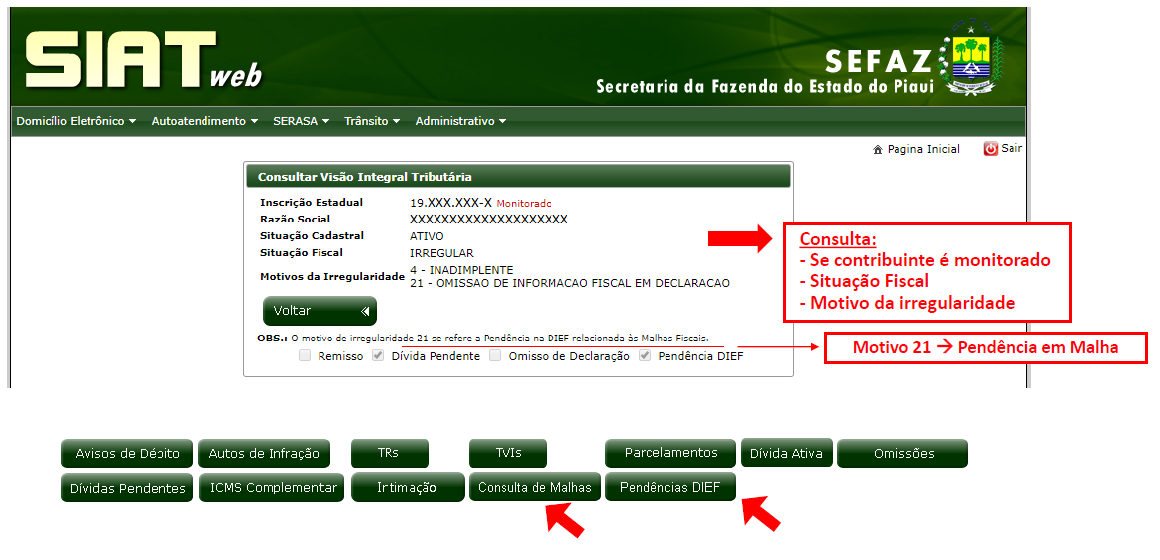Image resolution: width=1160 pixels, height=560 pixels.
Task: Click the ATIVO cadastral status value
Action: (x=427, y=236)
